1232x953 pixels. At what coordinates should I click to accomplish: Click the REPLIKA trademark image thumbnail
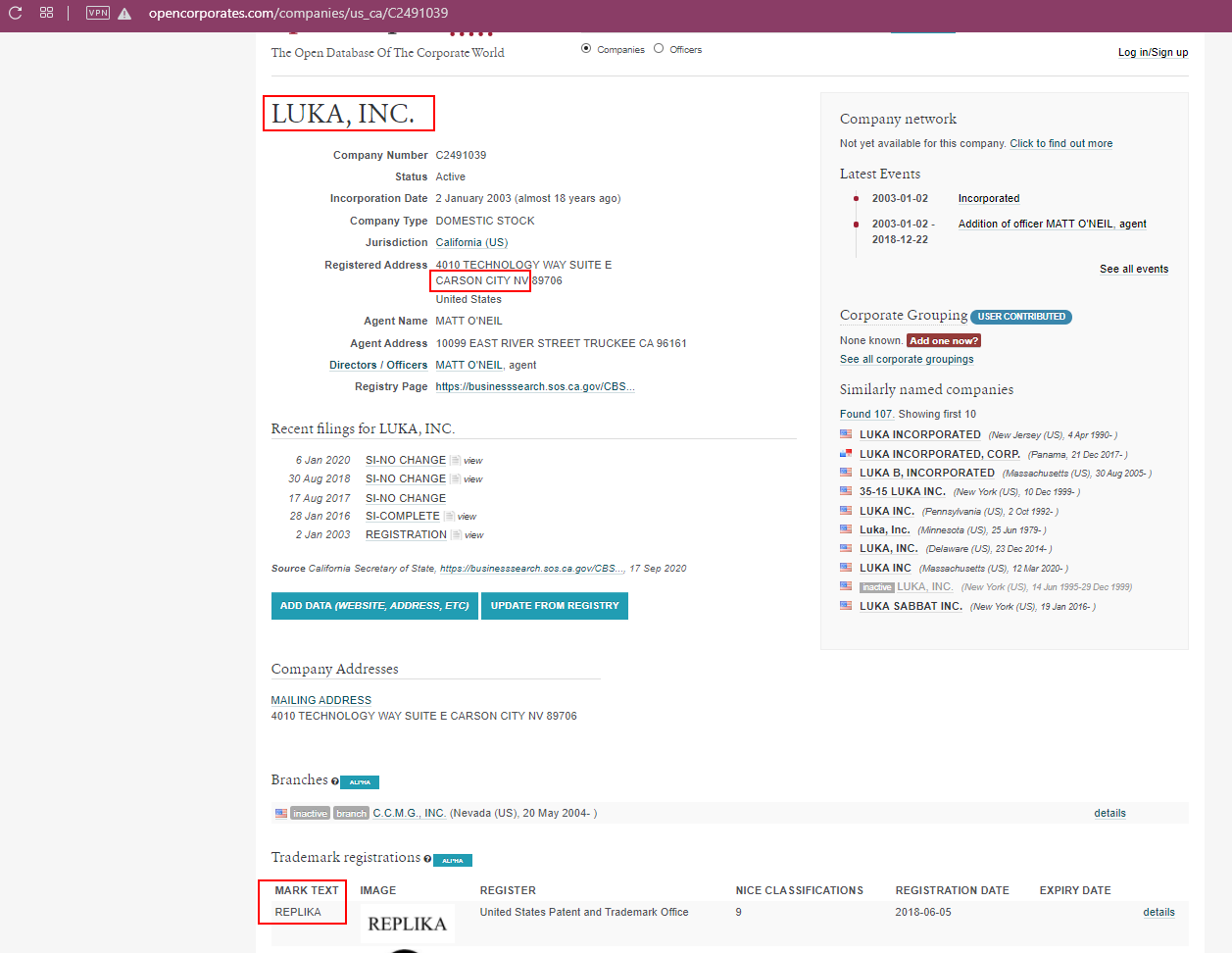407,924
